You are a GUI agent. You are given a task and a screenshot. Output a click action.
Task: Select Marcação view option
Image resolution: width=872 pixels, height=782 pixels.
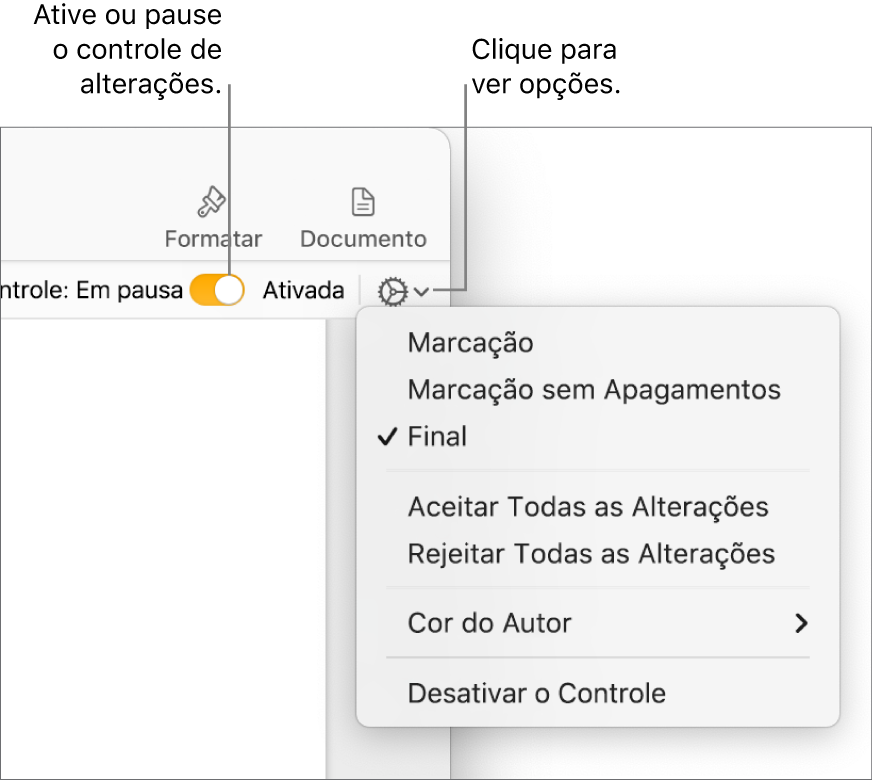[x=598, y=343]
